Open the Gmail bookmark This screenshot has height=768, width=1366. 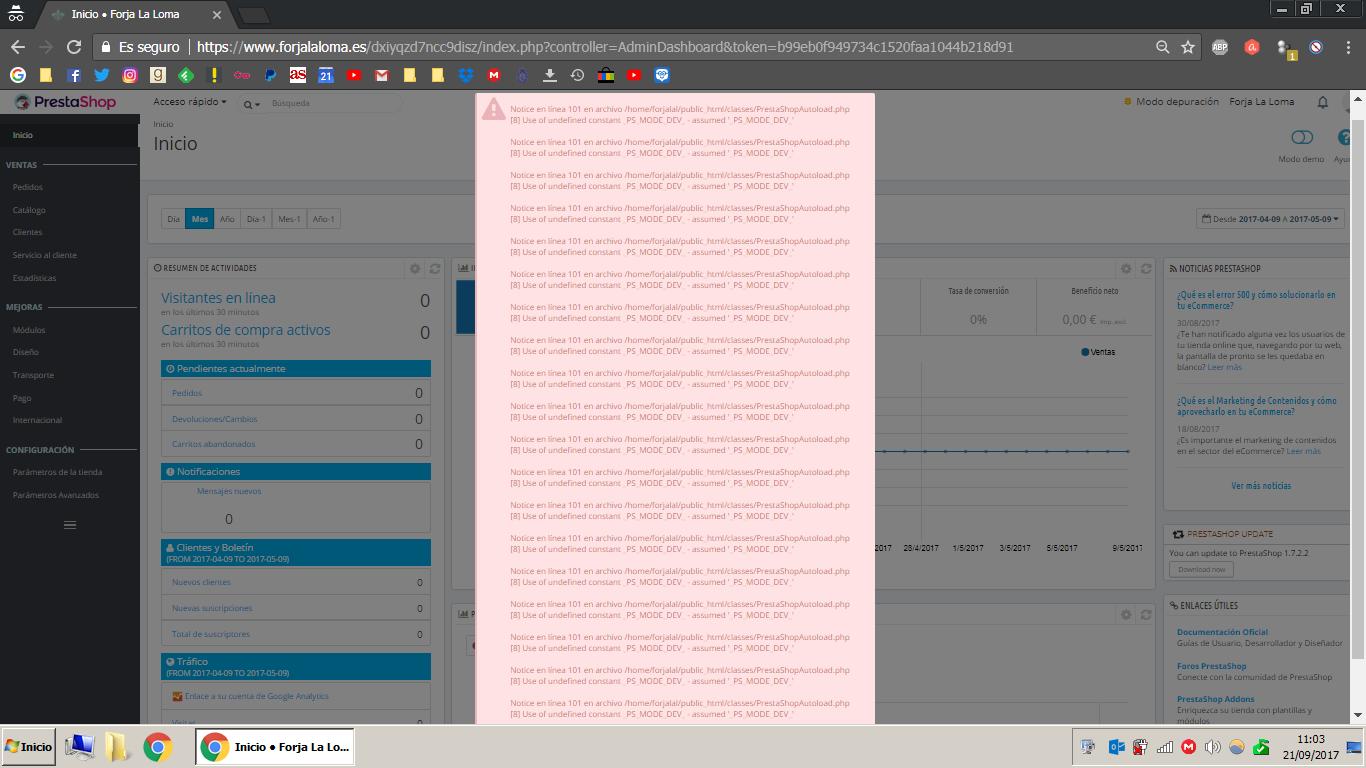(x=382, y=75)
